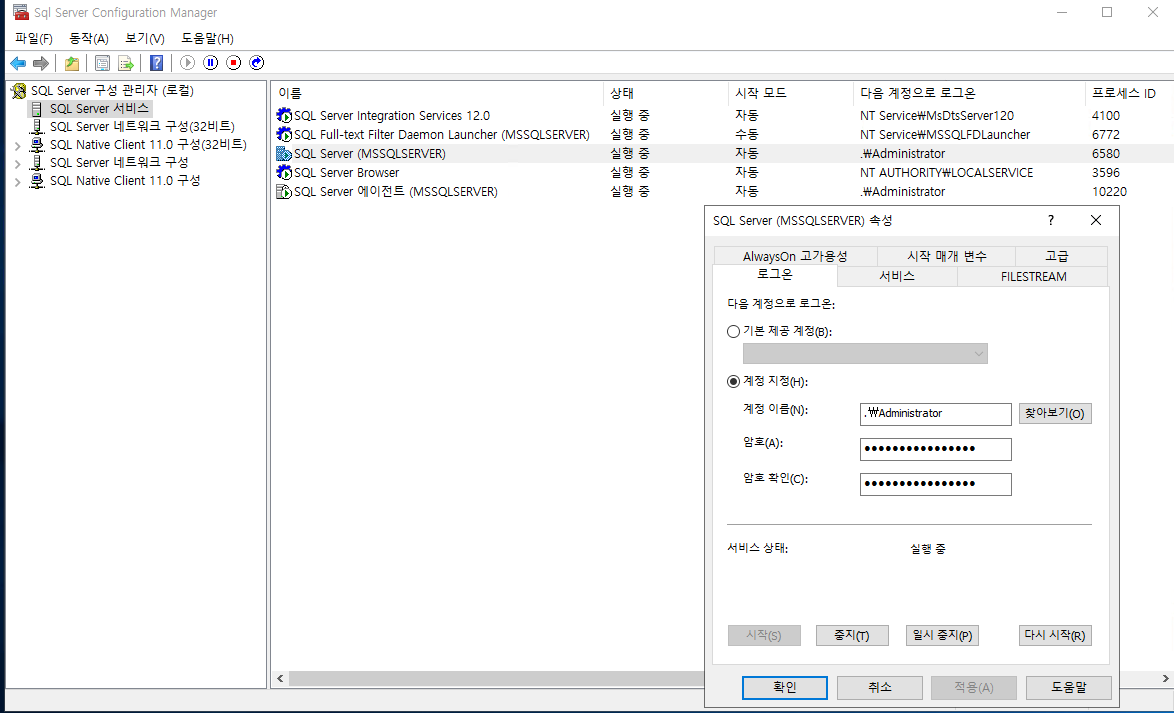This screenshot has width=1174, height=713.
Task: Open the built-in account dropdown list
Action: point(866,354)
